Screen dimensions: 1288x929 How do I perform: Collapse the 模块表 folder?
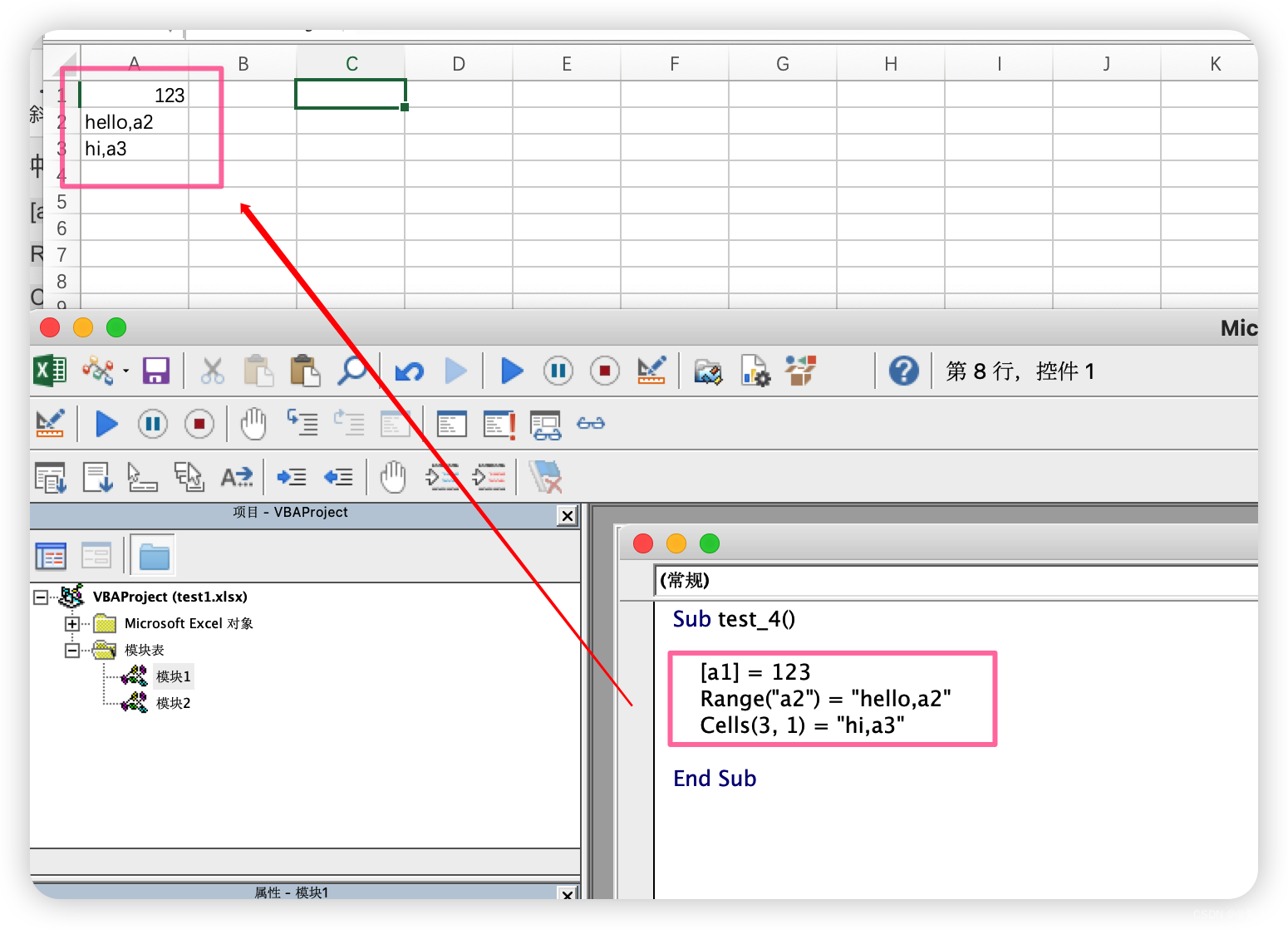coord(72,650)
